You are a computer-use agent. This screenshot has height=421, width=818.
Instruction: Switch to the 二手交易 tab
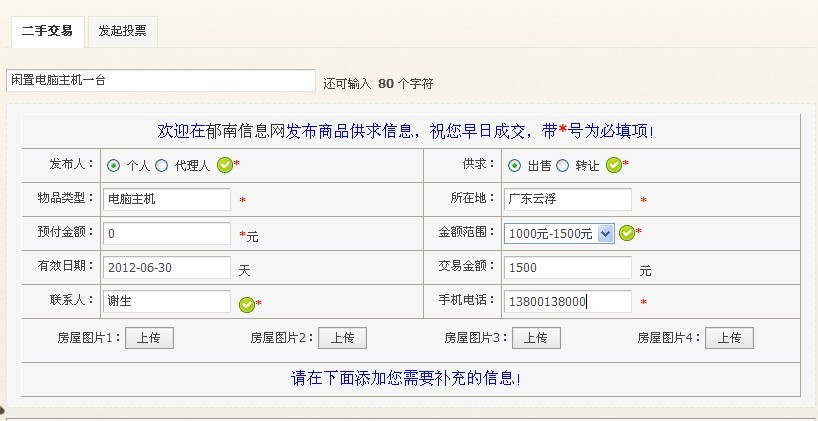(47, 31)
